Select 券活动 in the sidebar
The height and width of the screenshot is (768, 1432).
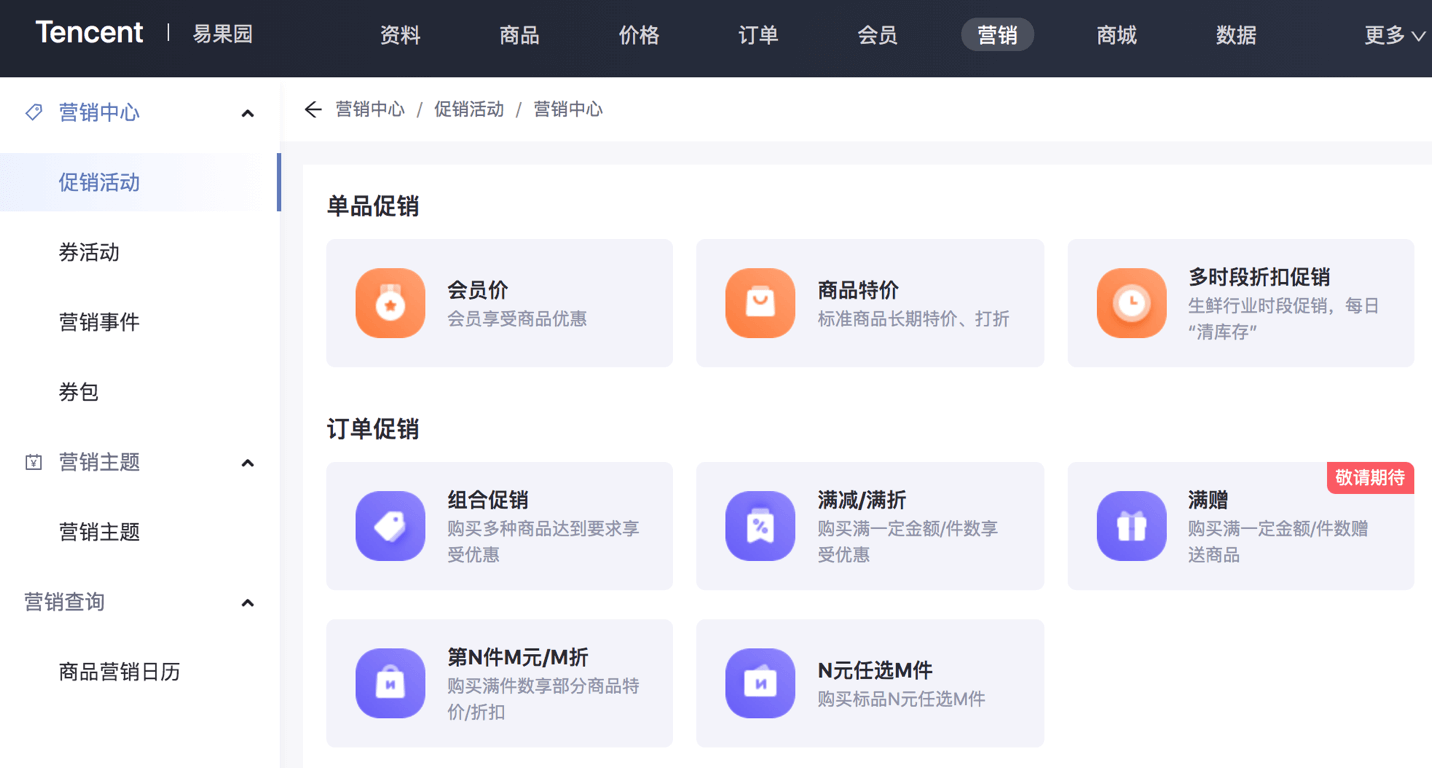(x=89, y=253)
